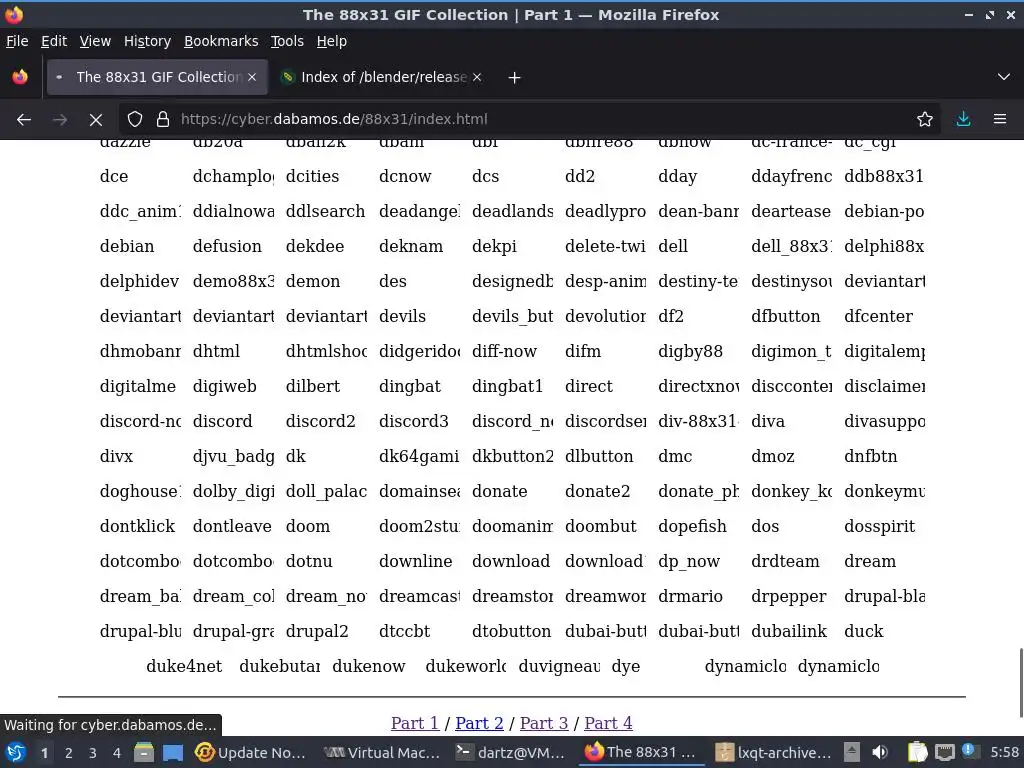Image resolution: width=1024 pixels, height=768 pixels.
Task: Switch to Index of /blender/release tab
Action: tap(383, 77)
